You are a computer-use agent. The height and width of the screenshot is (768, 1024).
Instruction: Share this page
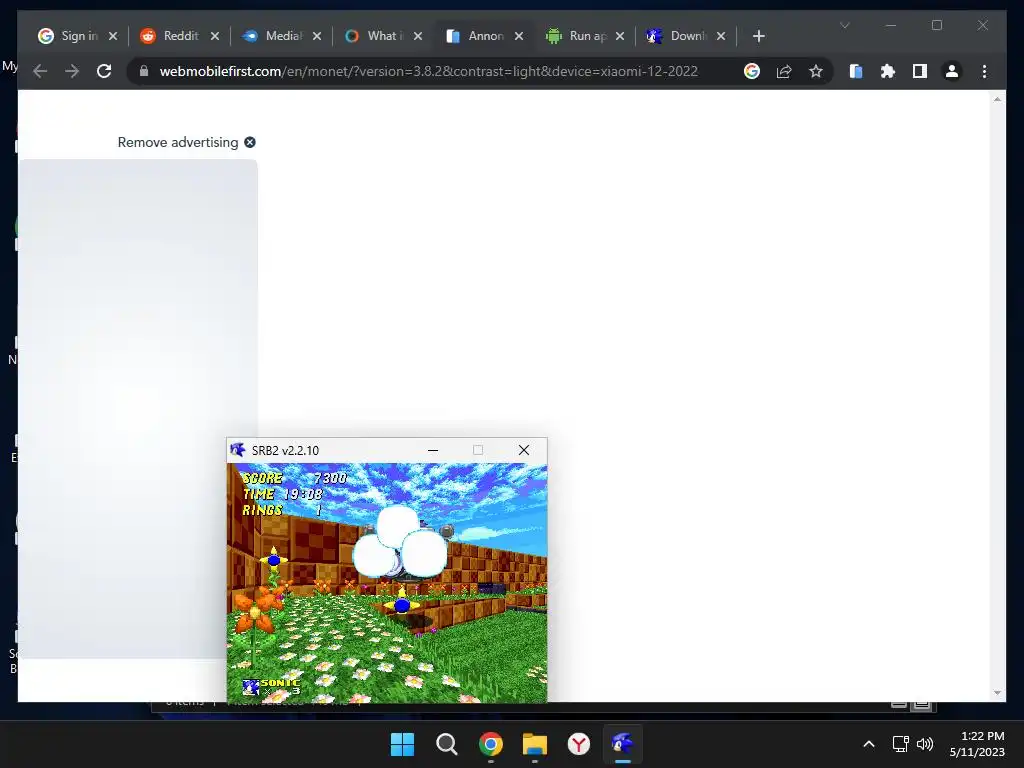pos(784,71)
